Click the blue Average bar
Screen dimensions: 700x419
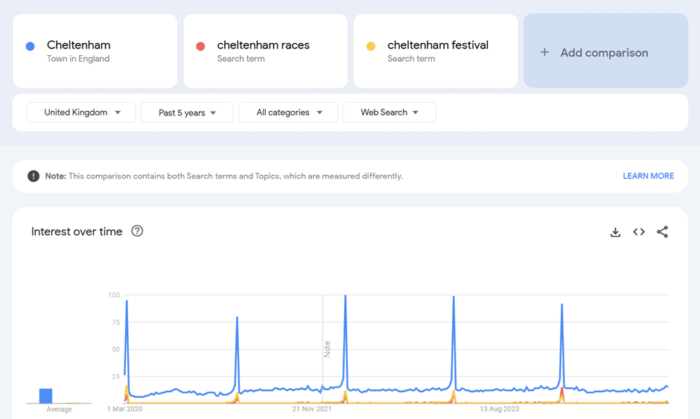pos(45,395)
